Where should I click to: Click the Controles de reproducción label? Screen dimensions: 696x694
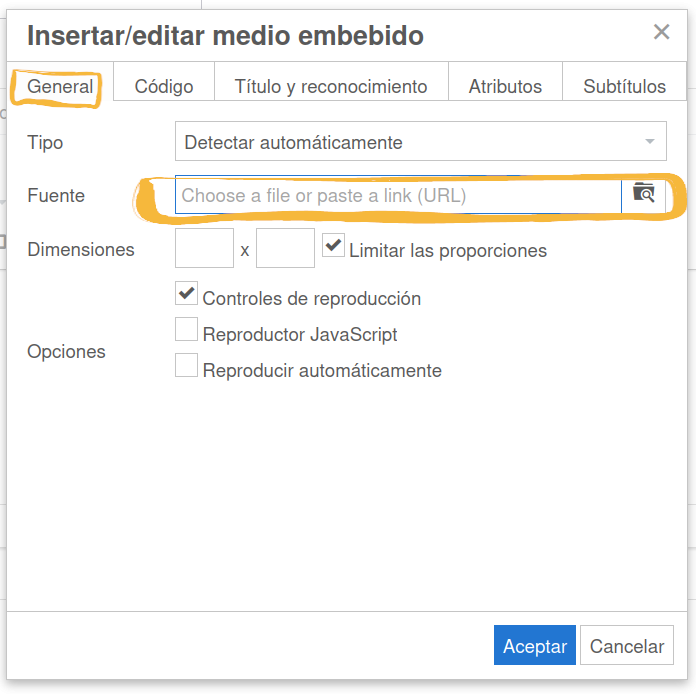click(311, 298)
